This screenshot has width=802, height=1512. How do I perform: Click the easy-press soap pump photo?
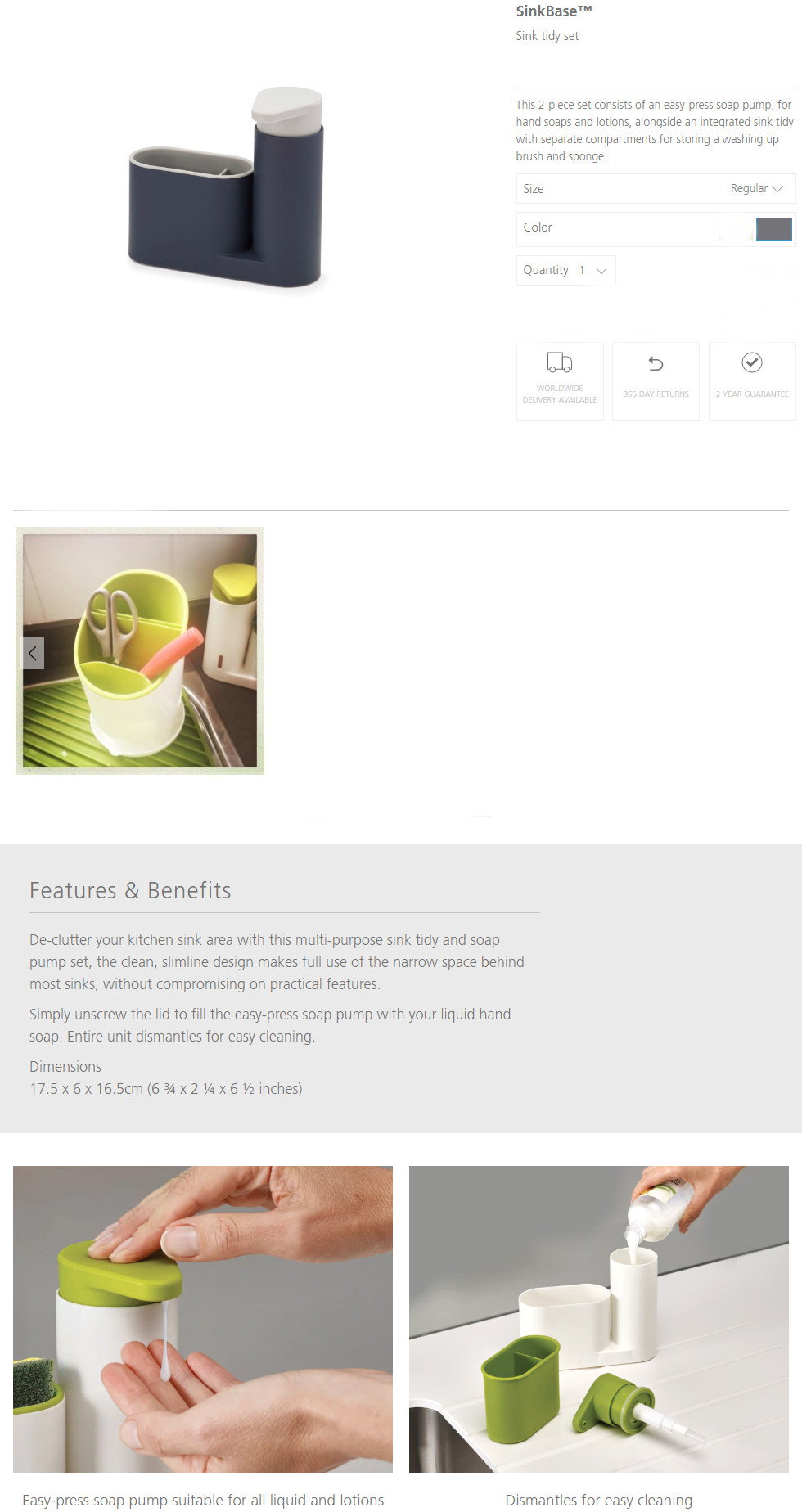[203, 1319]
